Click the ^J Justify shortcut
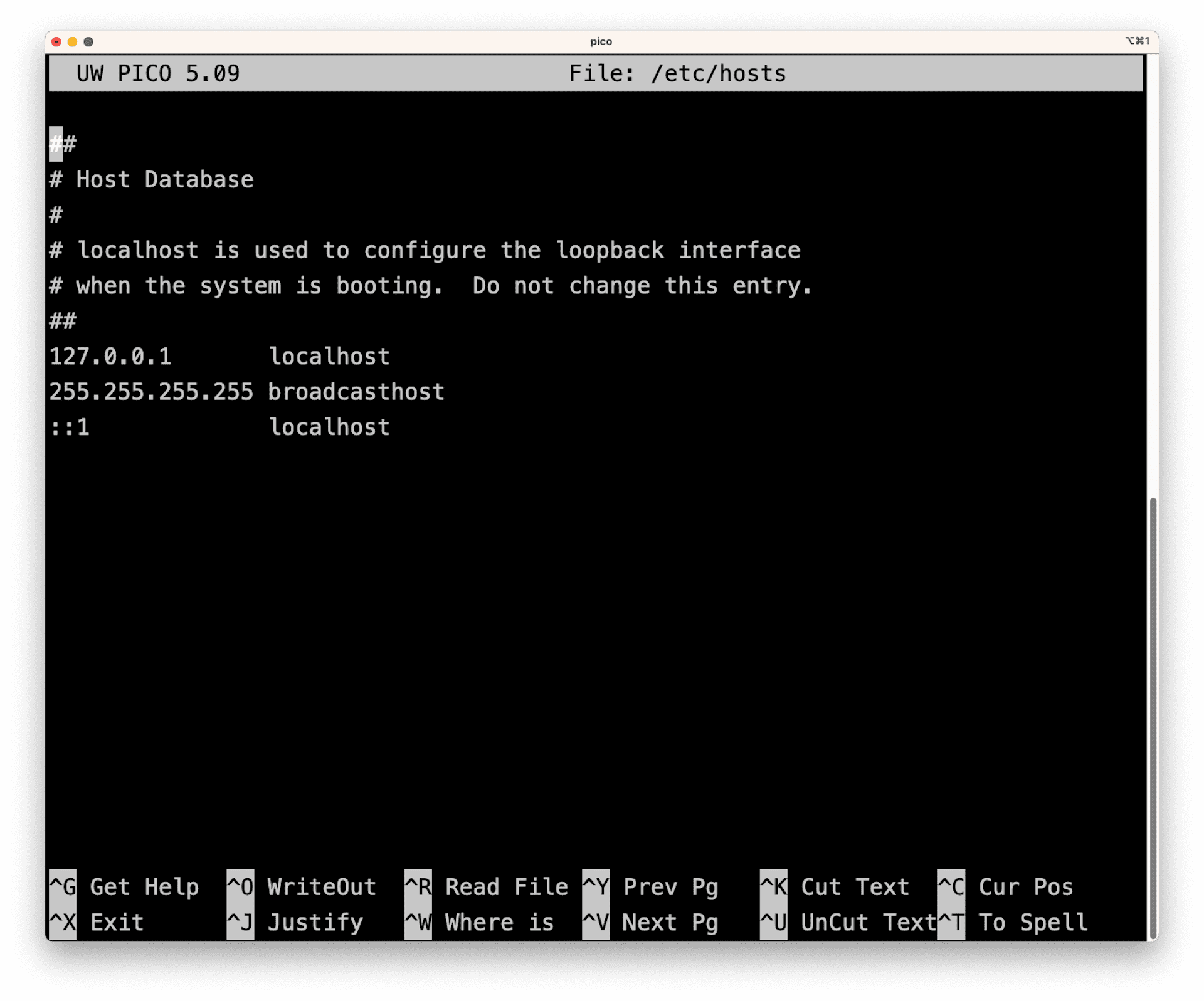The width and height of the screenshot is (1204, 1001). point(295,923)
